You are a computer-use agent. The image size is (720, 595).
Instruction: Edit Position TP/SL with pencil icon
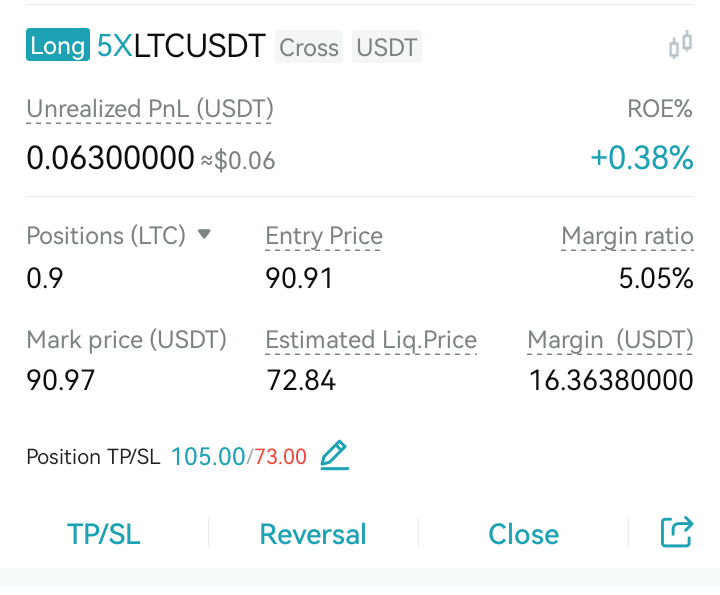click(334, 455)
